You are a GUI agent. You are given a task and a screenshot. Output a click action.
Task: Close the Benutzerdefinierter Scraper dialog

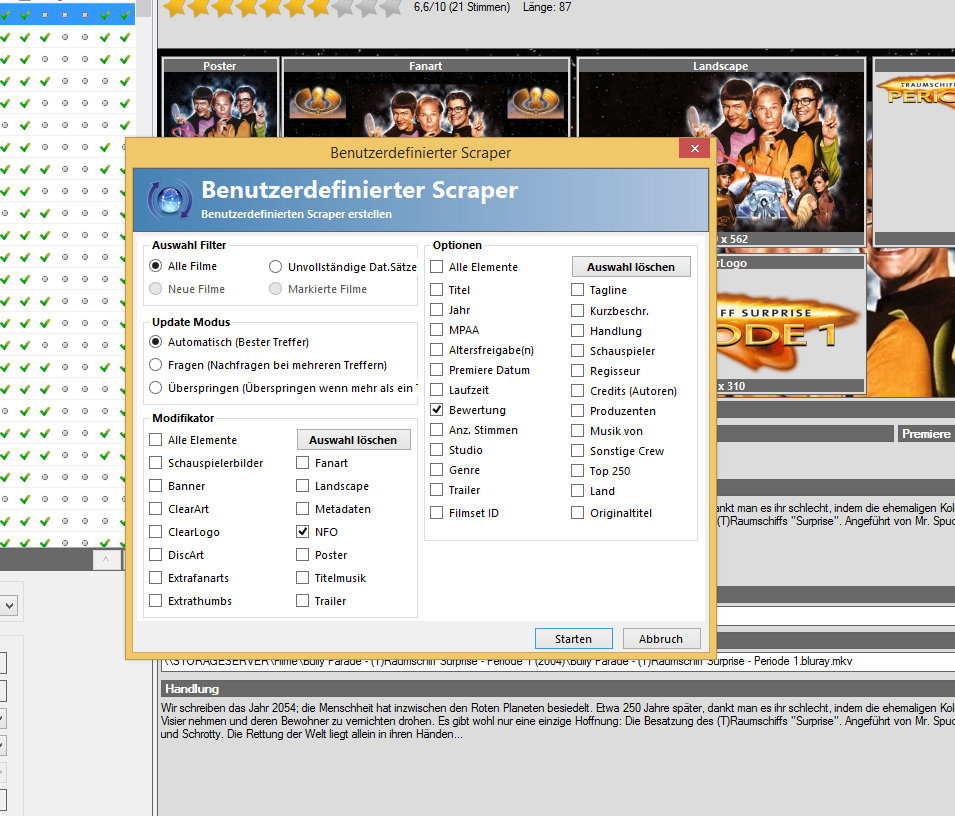coord(694,149)
